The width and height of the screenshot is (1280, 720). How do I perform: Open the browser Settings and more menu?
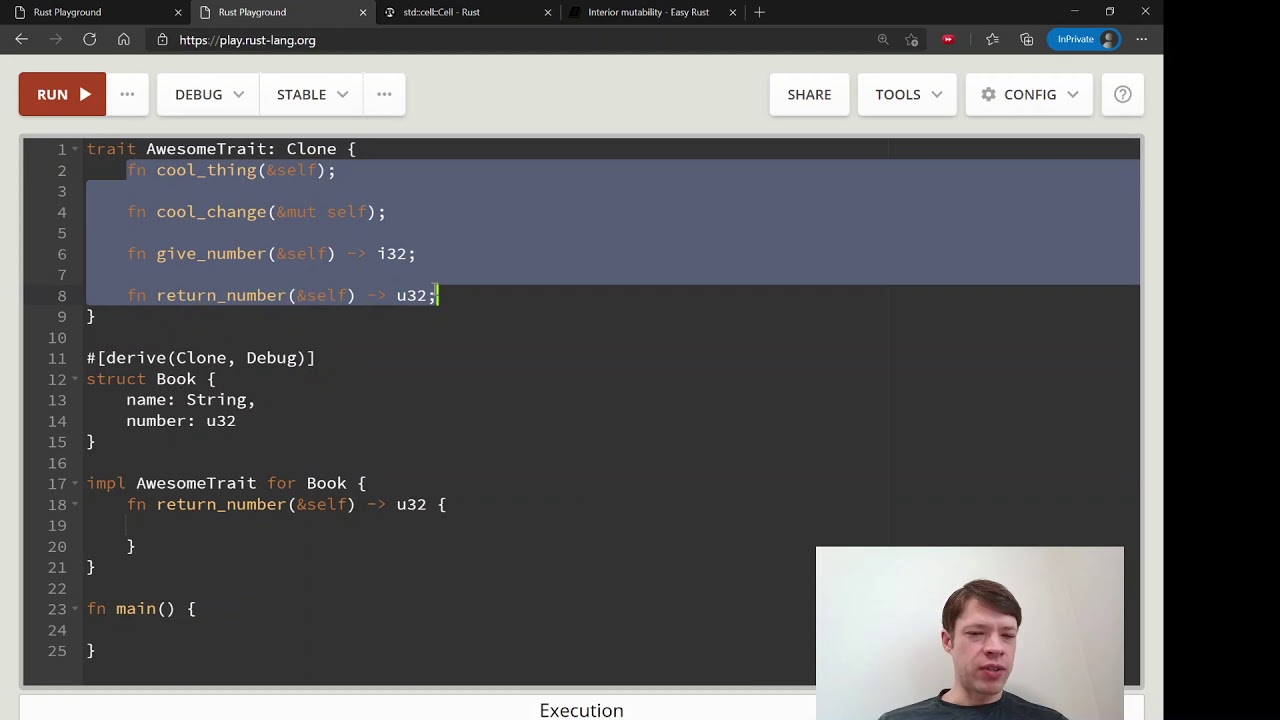coord(1142,39)
